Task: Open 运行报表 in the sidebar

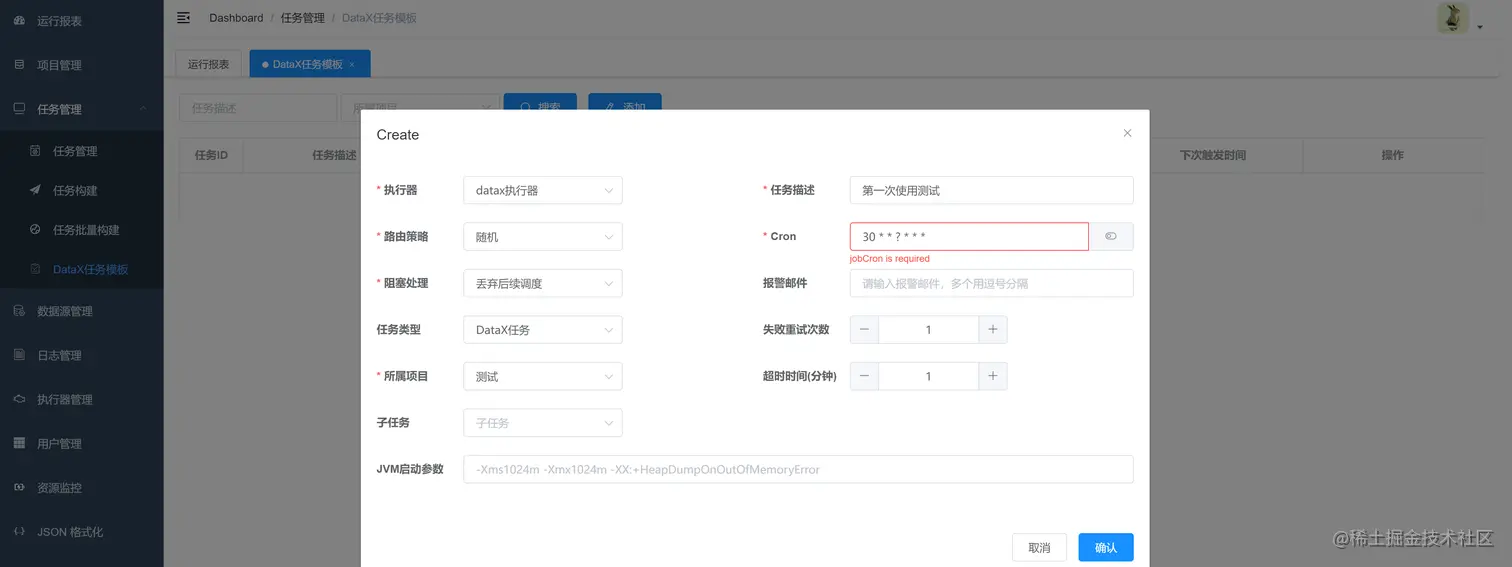Action: click(x=81, y=20)
